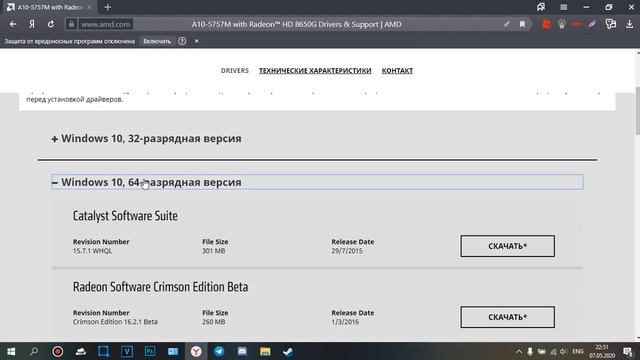Open the Windows notification center

pos(628,351)
